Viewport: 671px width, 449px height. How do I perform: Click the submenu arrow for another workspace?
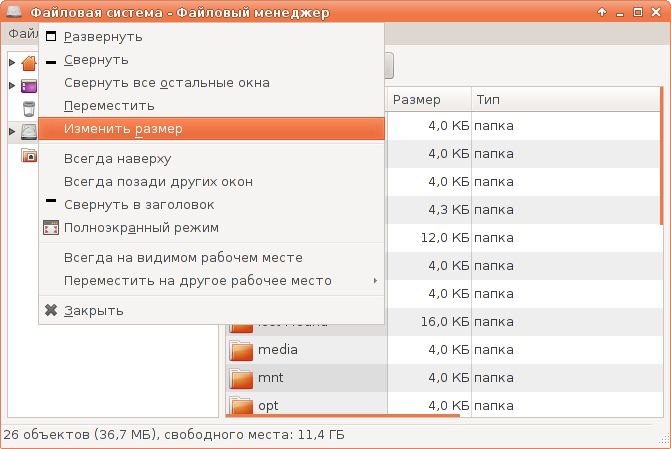pos(375,281)
